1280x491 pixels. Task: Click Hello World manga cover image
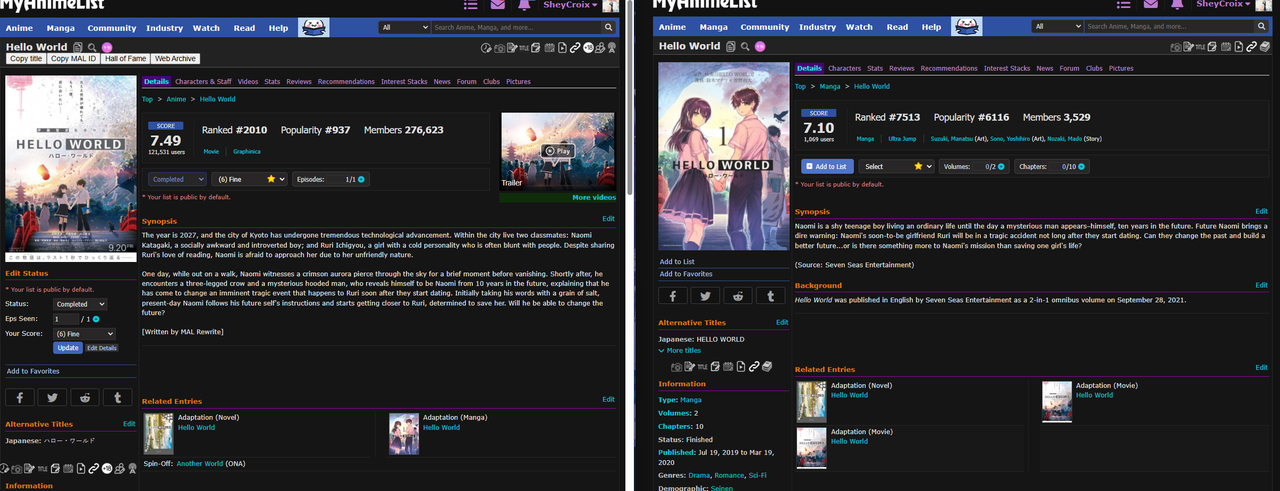(724, 156)
